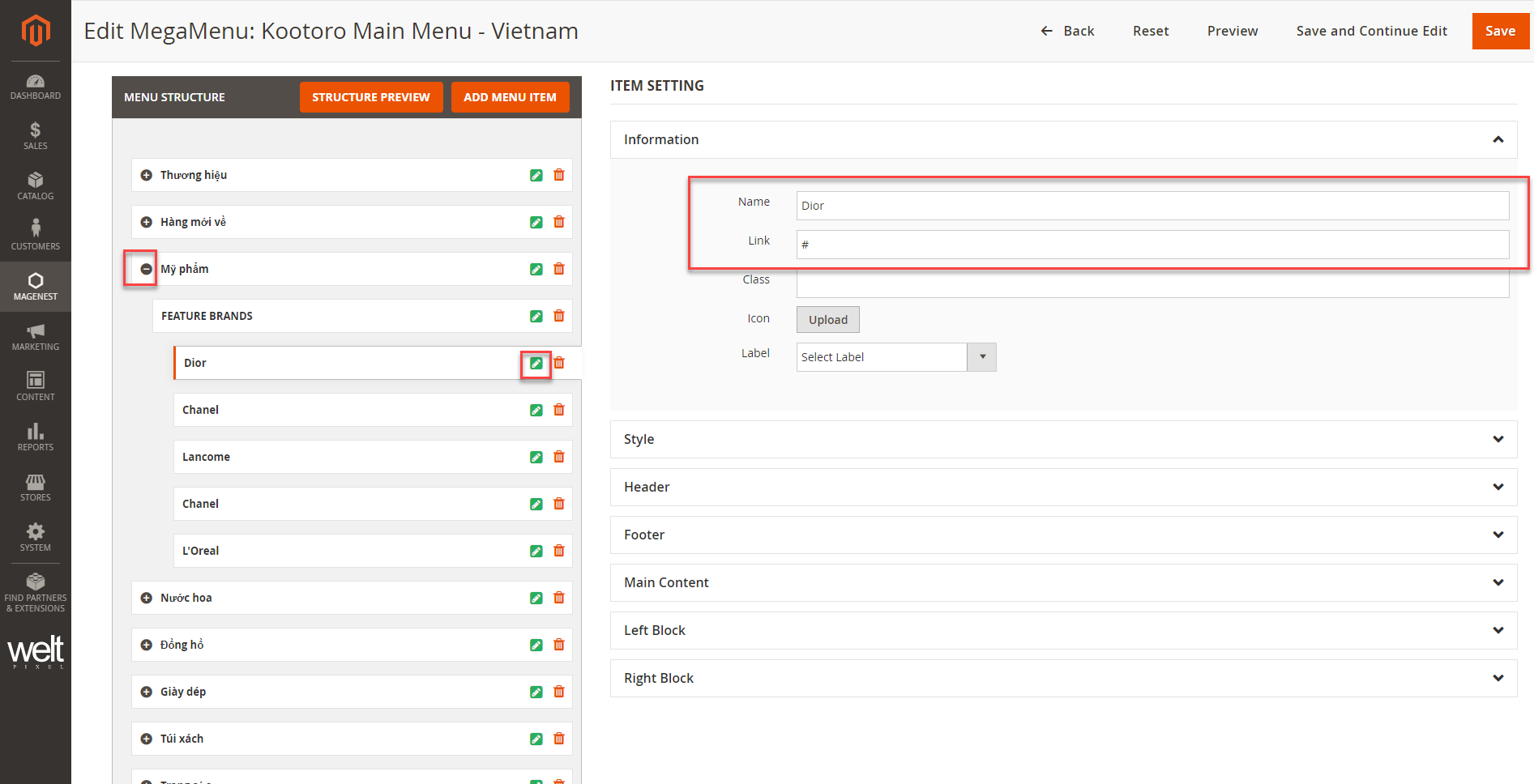Click the Preview button

click(1233, 31)
